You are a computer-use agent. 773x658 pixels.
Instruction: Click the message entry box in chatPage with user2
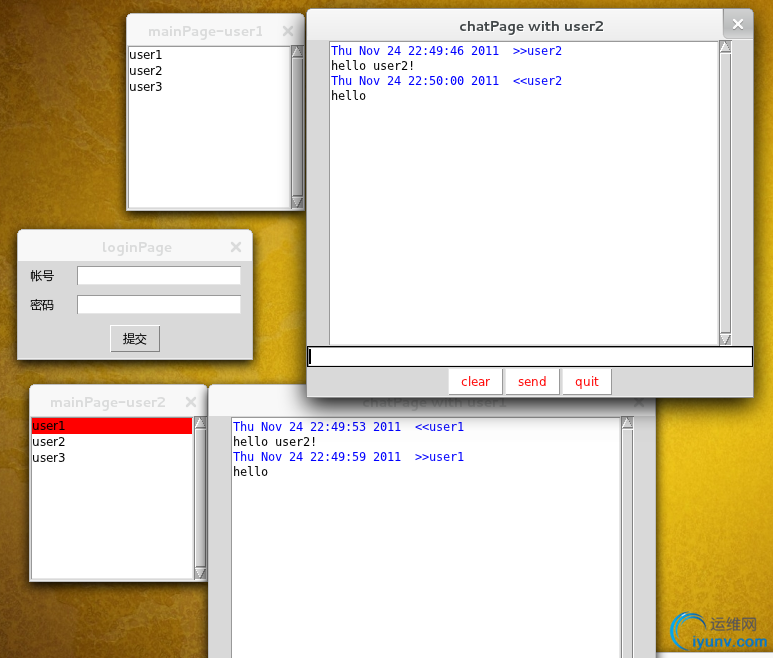[x=530, y=356]
